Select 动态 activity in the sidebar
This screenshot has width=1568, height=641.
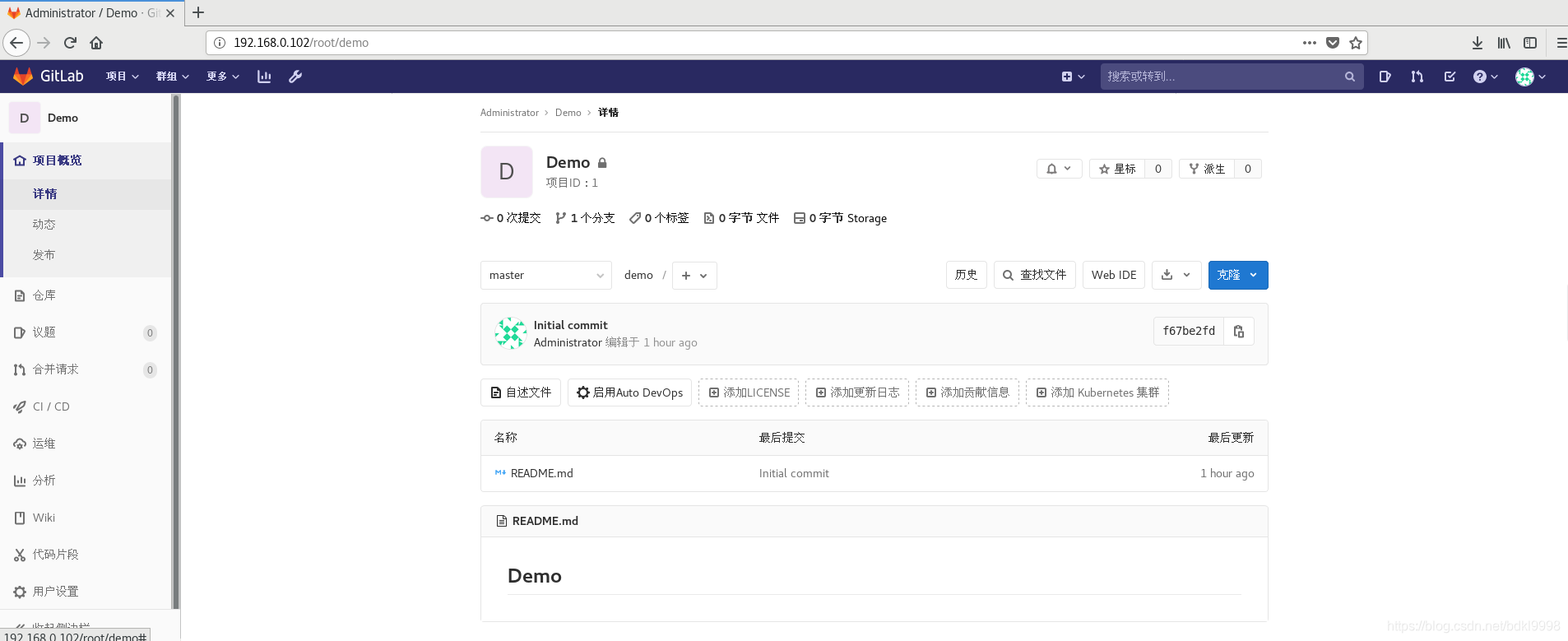87,225
